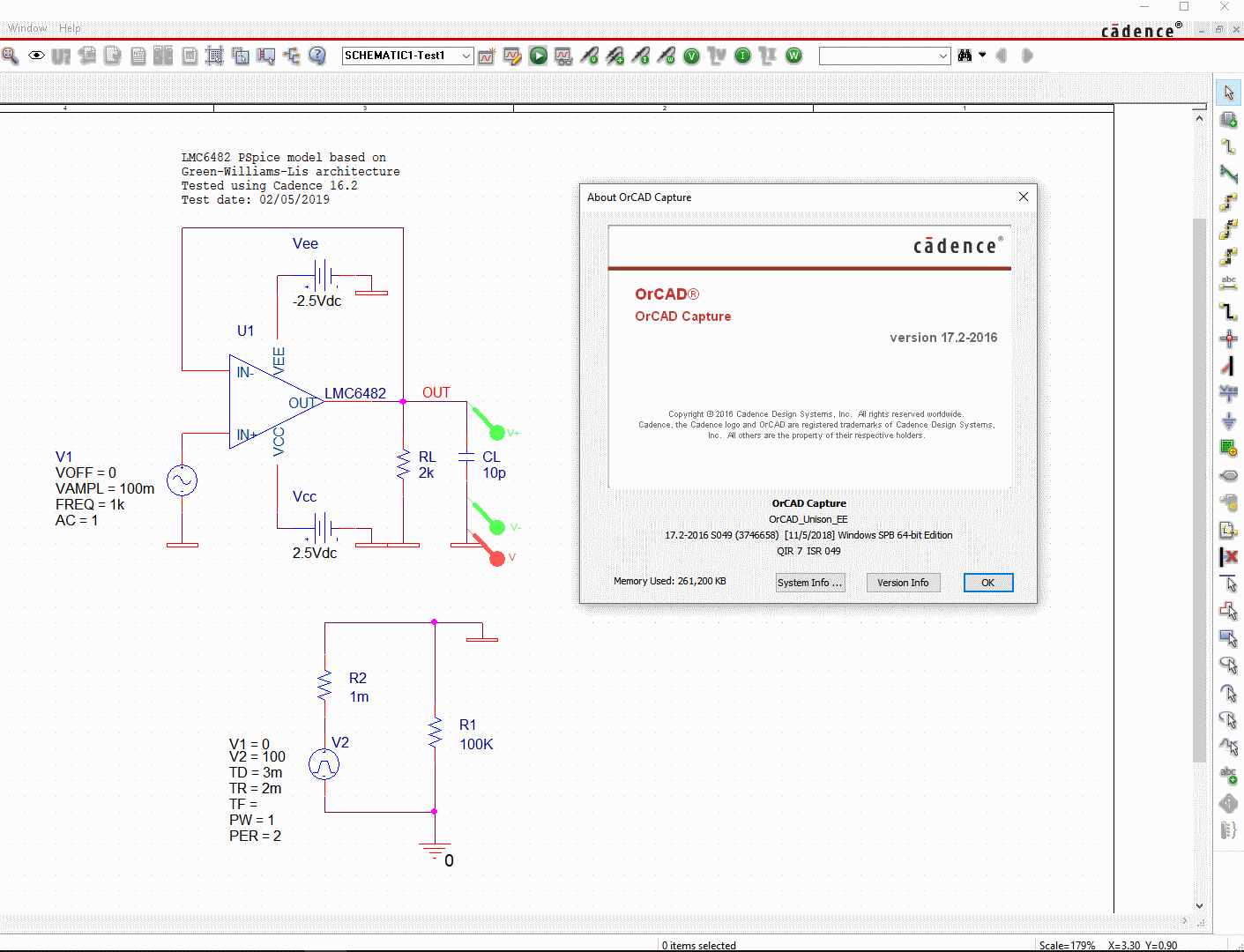Click the horizontal scrollbar right arrow
1244x952 pixels.
click(x=1184, y=920)
